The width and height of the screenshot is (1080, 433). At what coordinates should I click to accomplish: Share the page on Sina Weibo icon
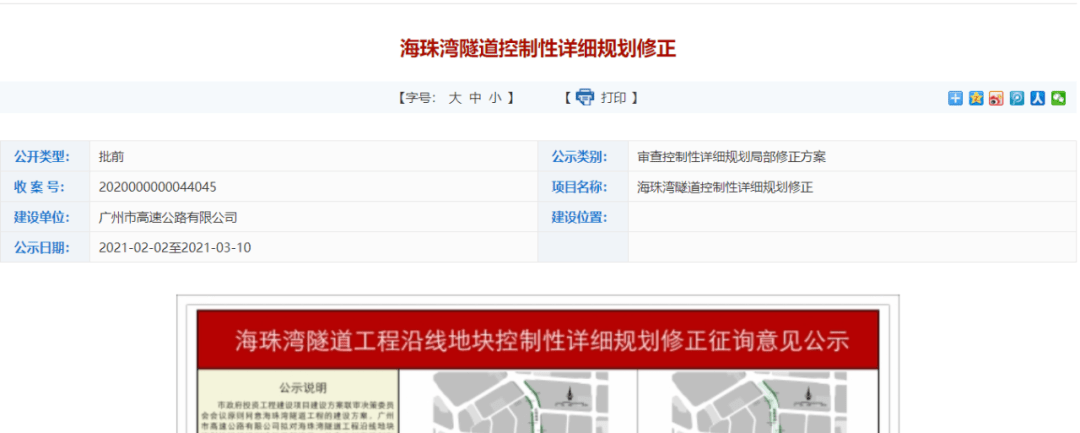(996, 98)
